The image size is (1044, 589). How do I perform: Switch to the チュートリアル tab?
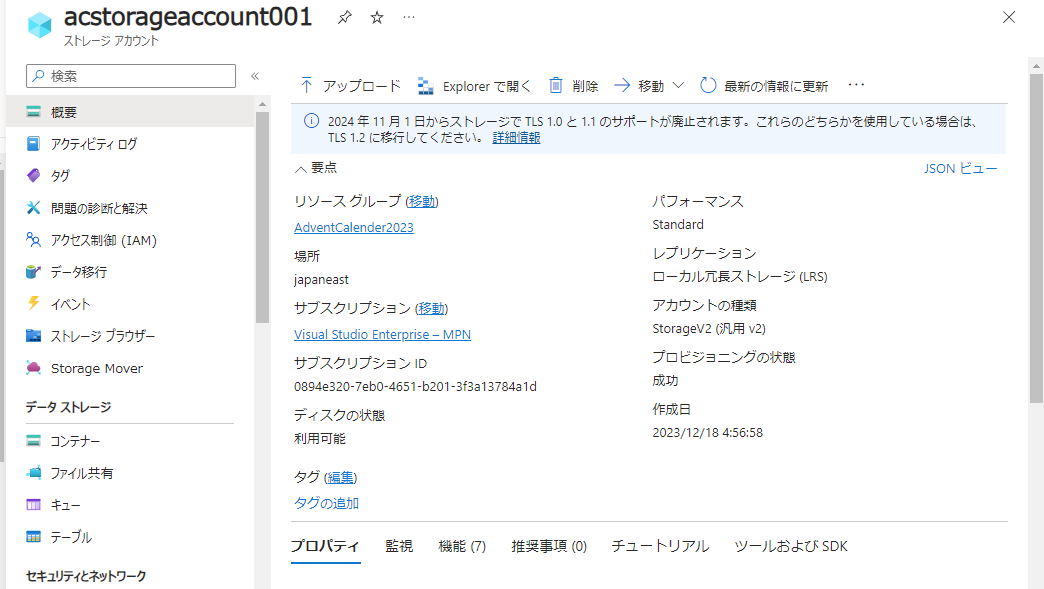point(660,546)
